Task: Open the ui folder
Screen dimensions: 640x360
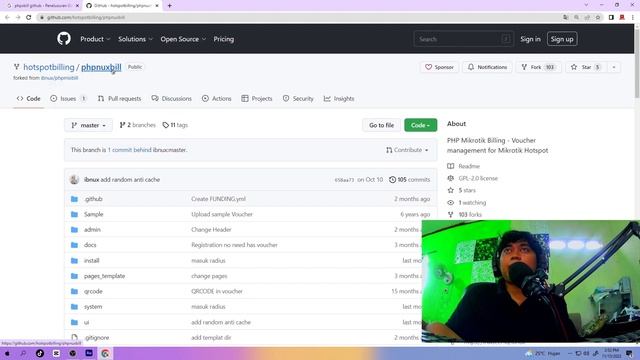Action: [x=87, y=322]
